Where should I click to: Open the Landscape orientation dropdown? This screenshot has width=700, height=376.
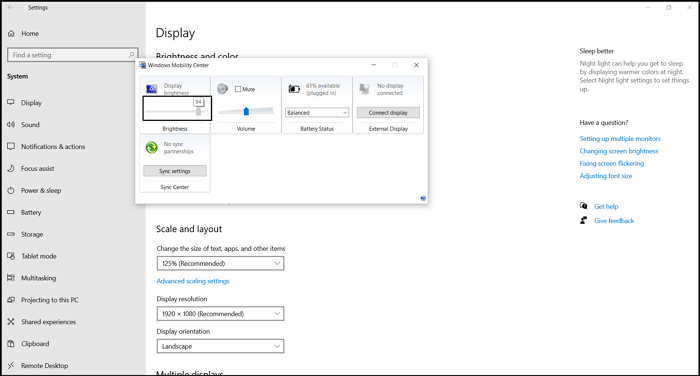point(220,346)
